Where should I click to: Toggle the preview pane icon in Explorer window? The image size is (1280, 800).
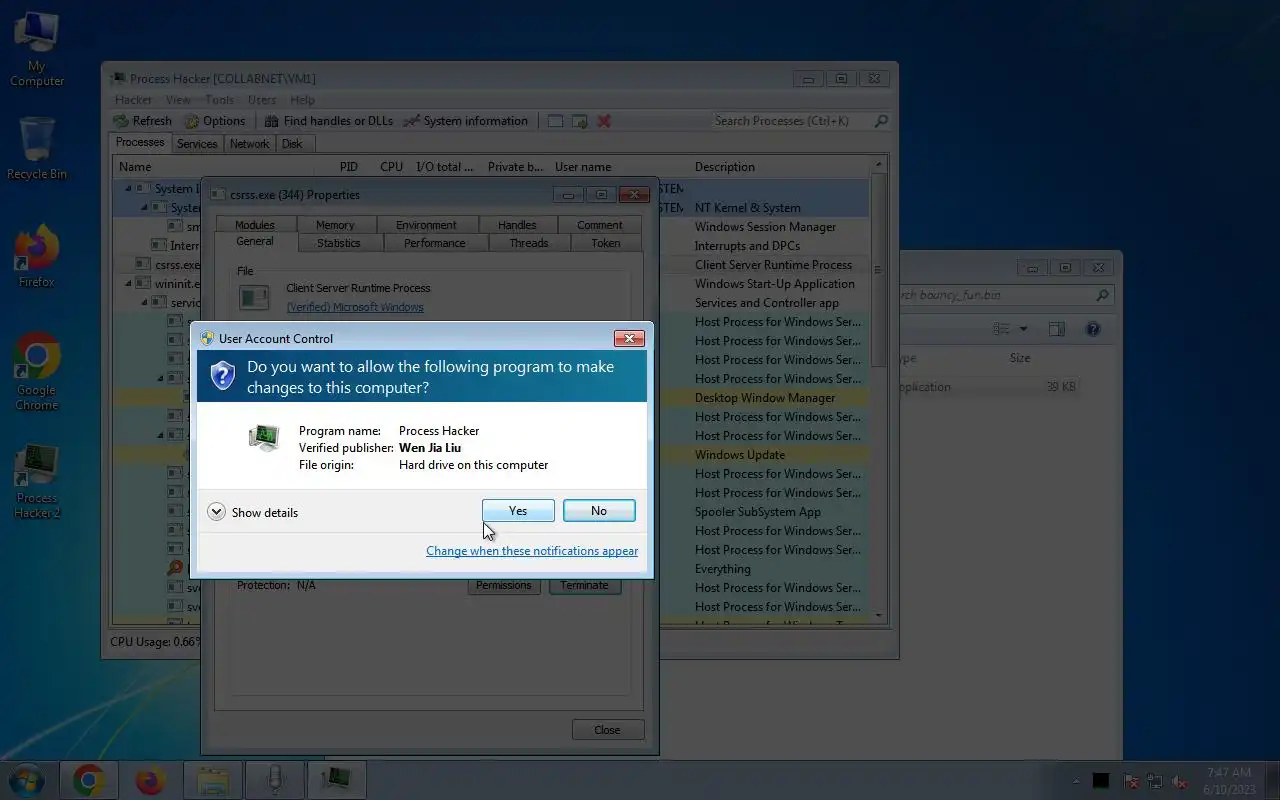[x=1057, y=329]
